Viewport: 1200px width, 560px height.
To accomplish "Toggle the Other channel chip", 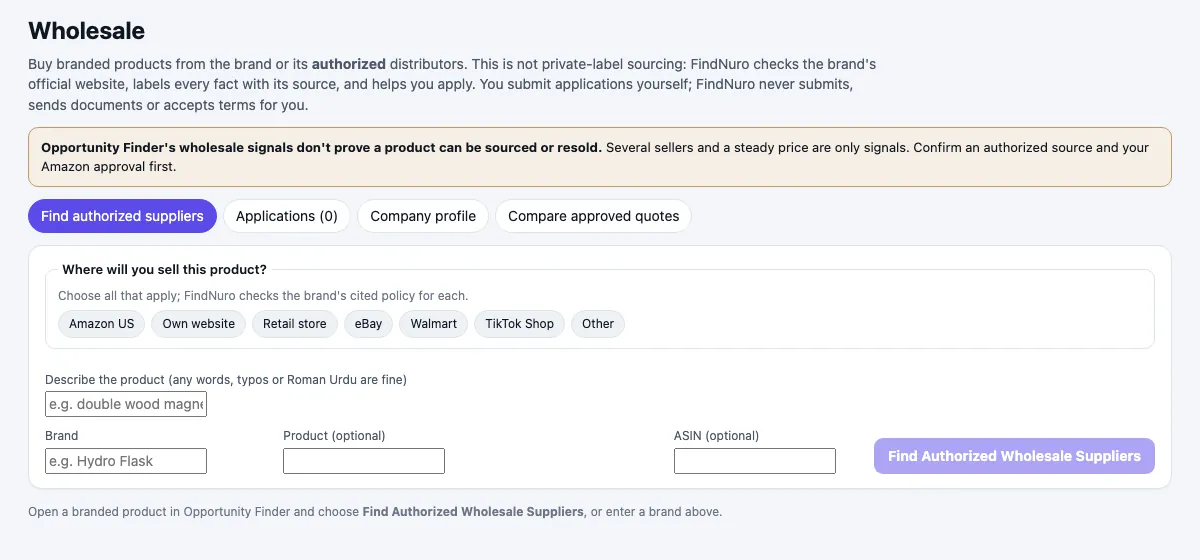I will pos(598,324).
